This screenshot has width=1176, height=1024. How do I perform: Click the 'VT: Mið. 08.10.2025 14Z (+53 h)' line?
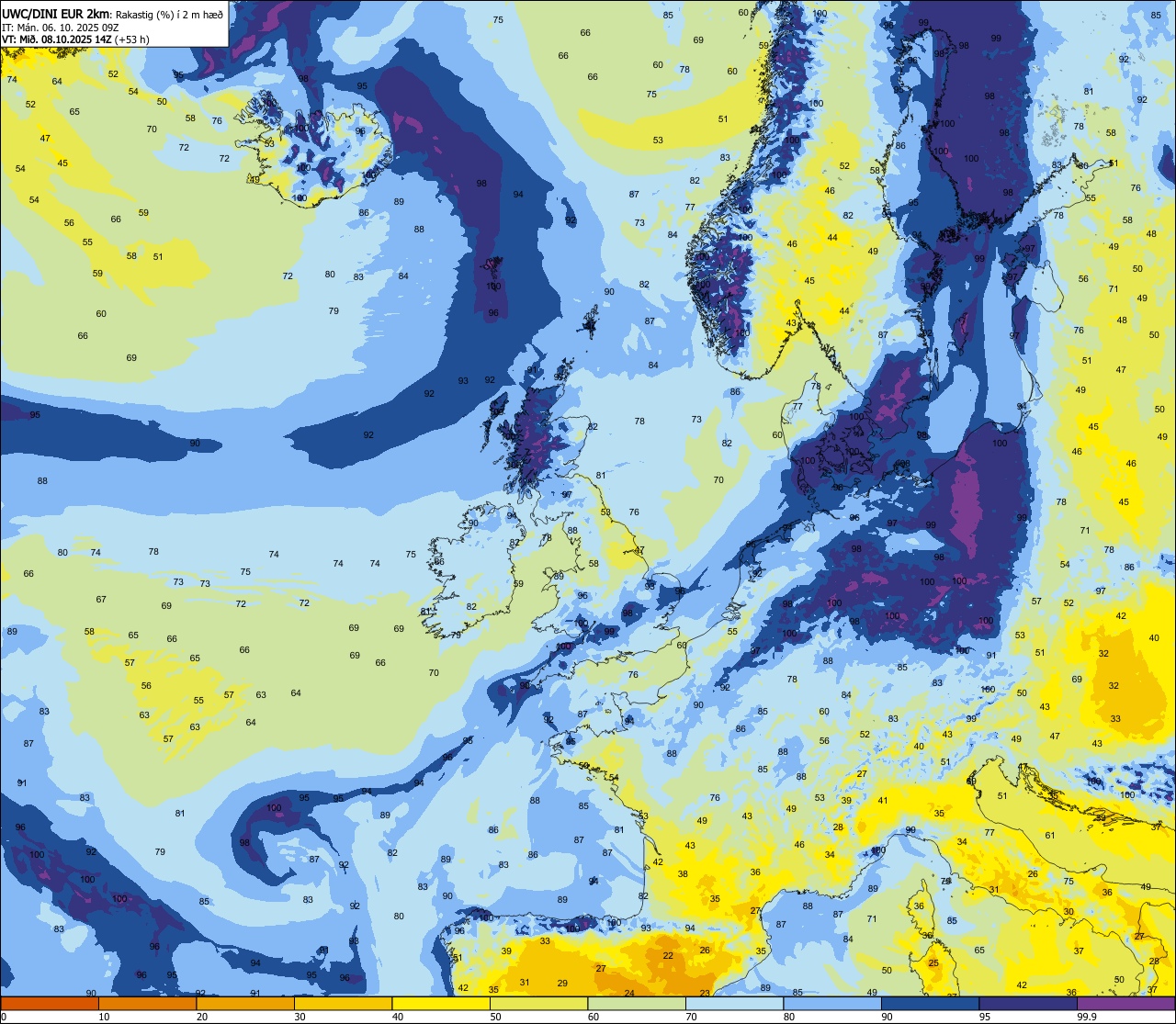coord(74,39)
